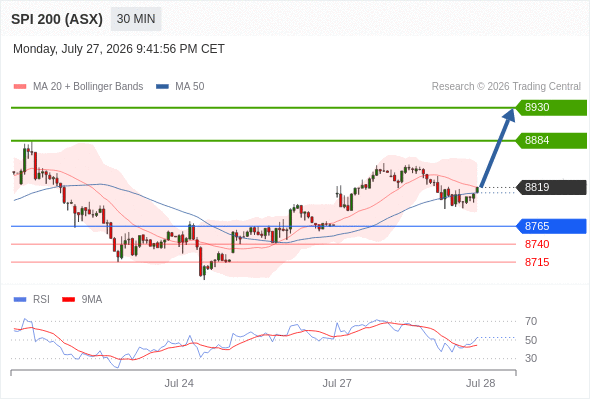Click the Jul 24 date axis label
The height and width of the screenshot is (400, 590).
(179, 383)
